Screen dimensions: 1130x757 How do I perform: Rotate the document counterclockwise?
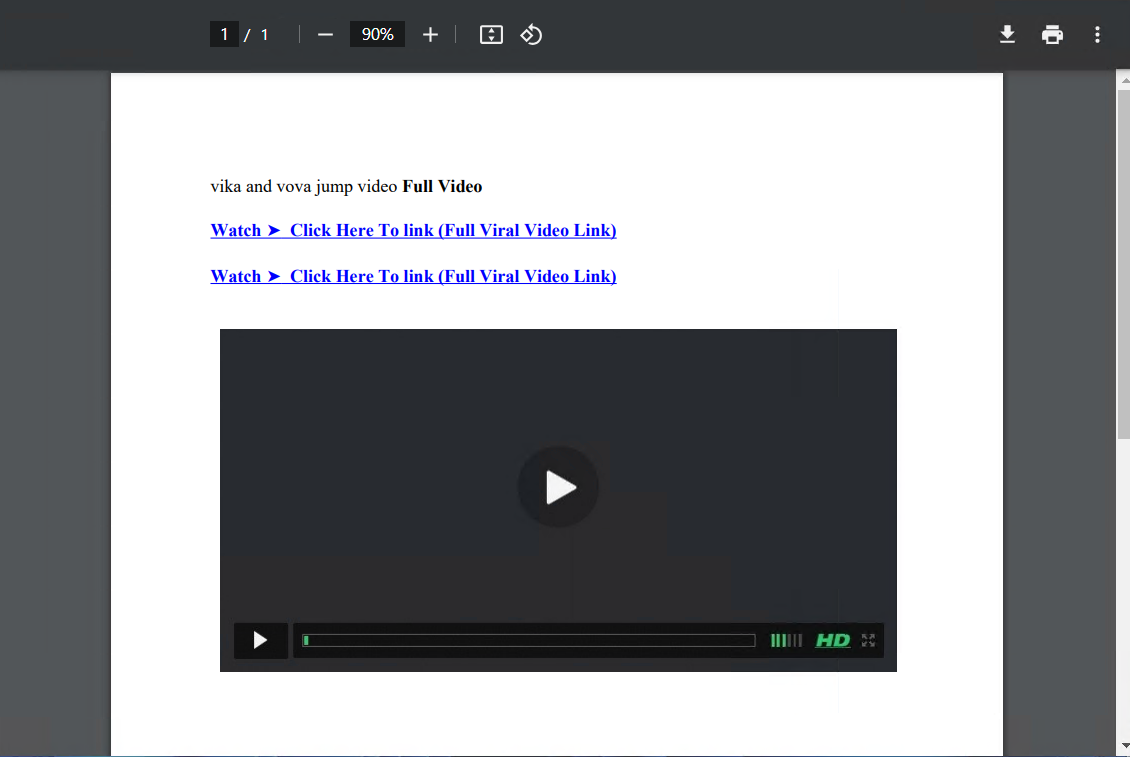point(531,35)
